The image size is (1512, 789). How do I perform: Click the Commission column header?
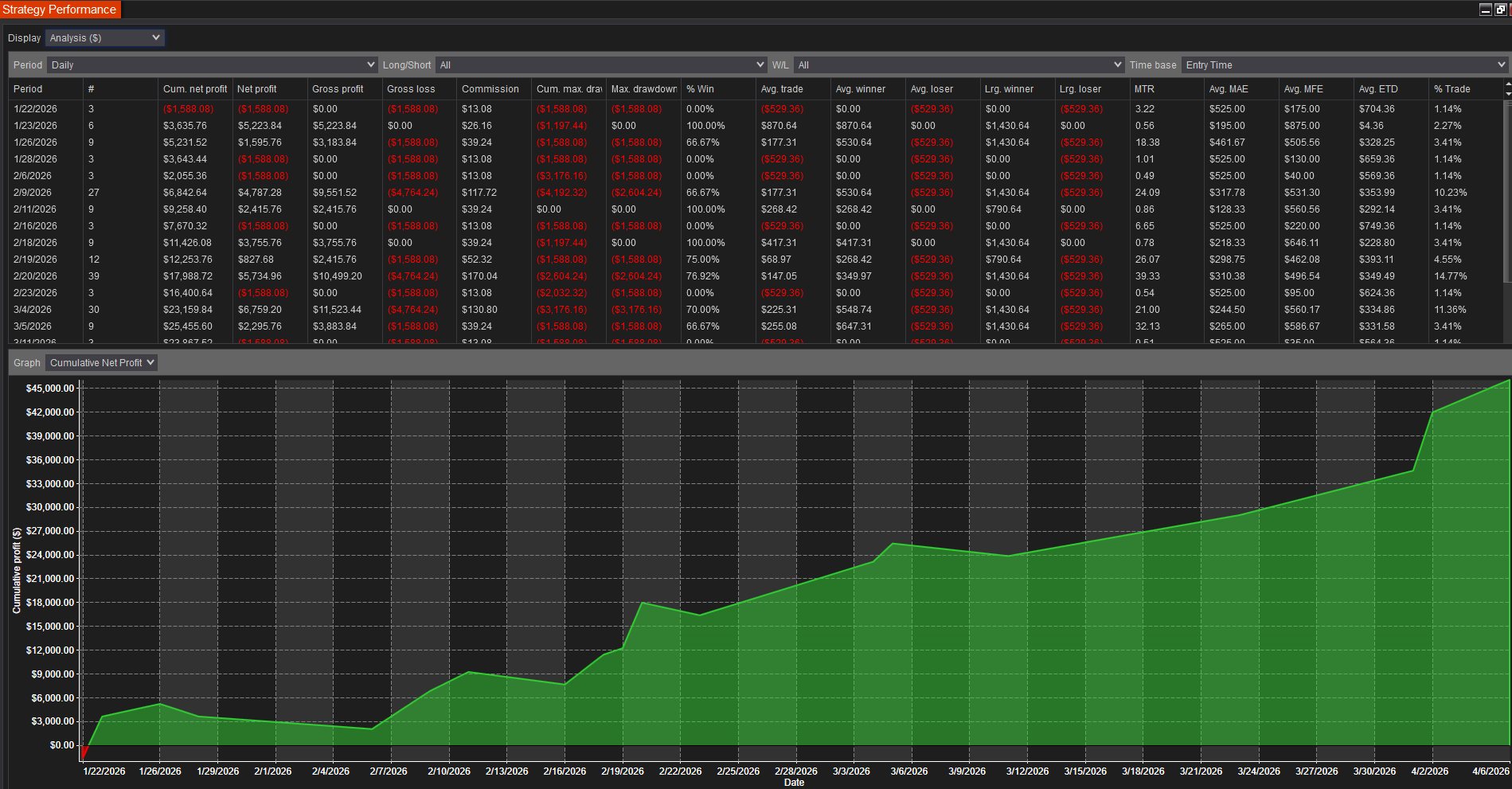pos(494,89)
